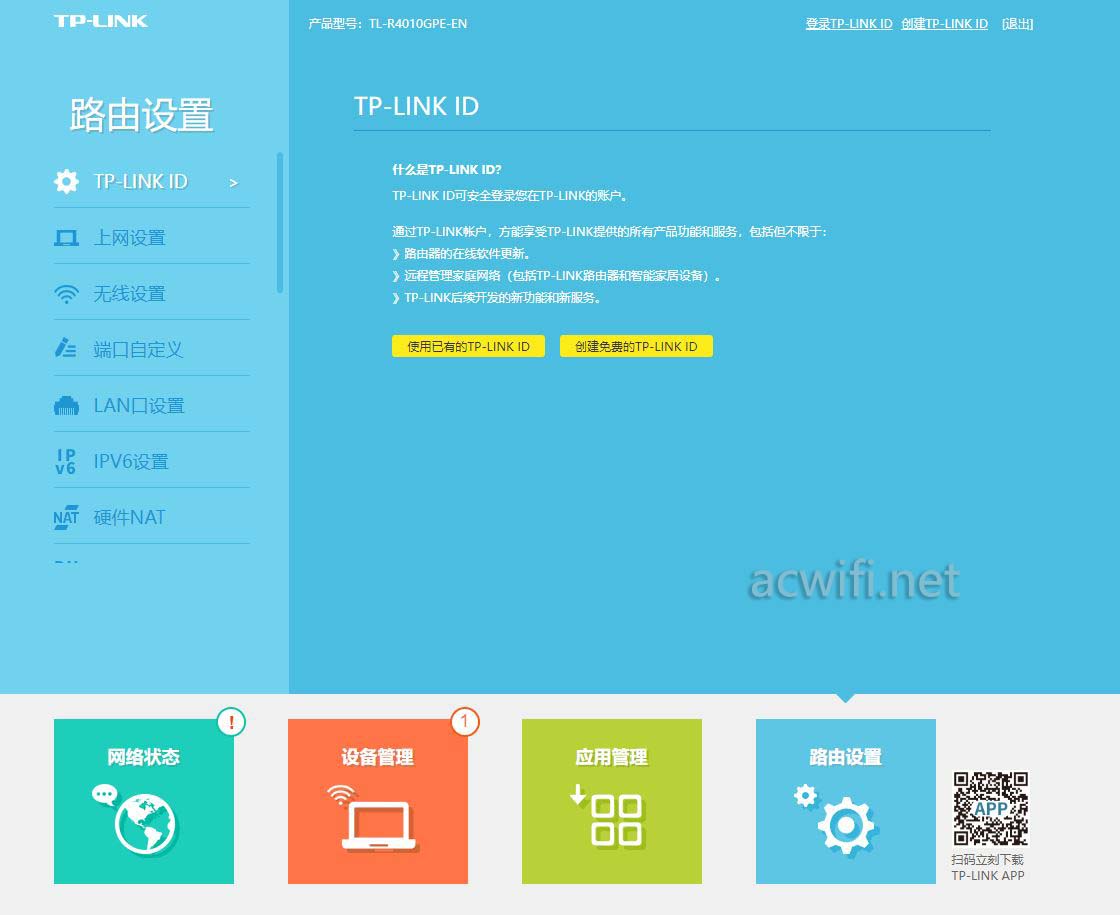Screen dimensions: 1120x915
Task: Open IPV6设置 in the sidebar
Action: click(151, 461)
